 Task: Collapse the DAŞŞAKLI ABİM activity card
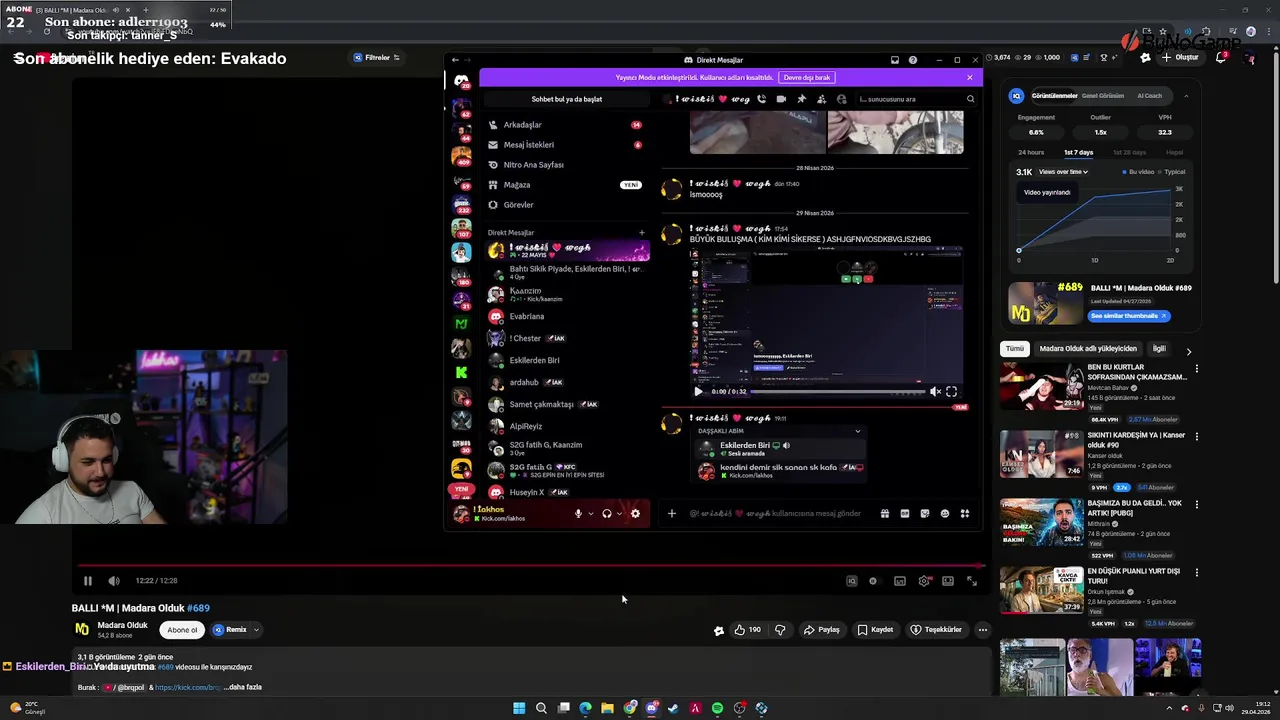(857, 431)
